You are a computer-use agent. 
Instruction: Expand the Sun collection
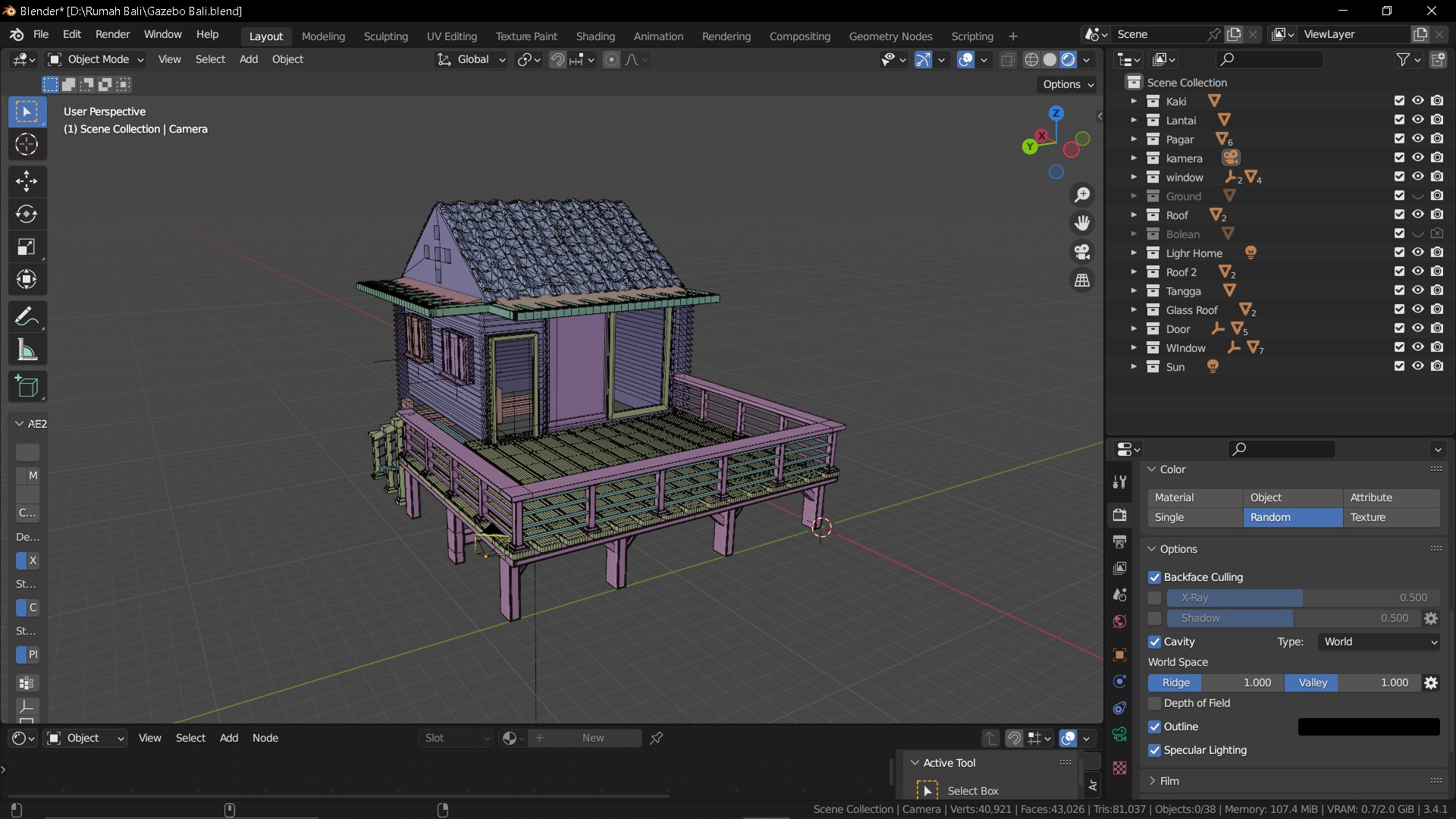pyautogui.click(x=1133, y=366)
